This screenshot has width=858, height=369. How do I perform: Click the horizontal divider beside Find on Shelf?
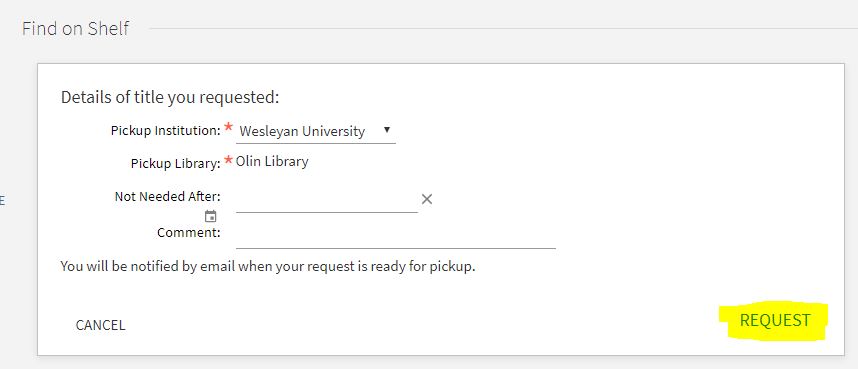[503, 28]
